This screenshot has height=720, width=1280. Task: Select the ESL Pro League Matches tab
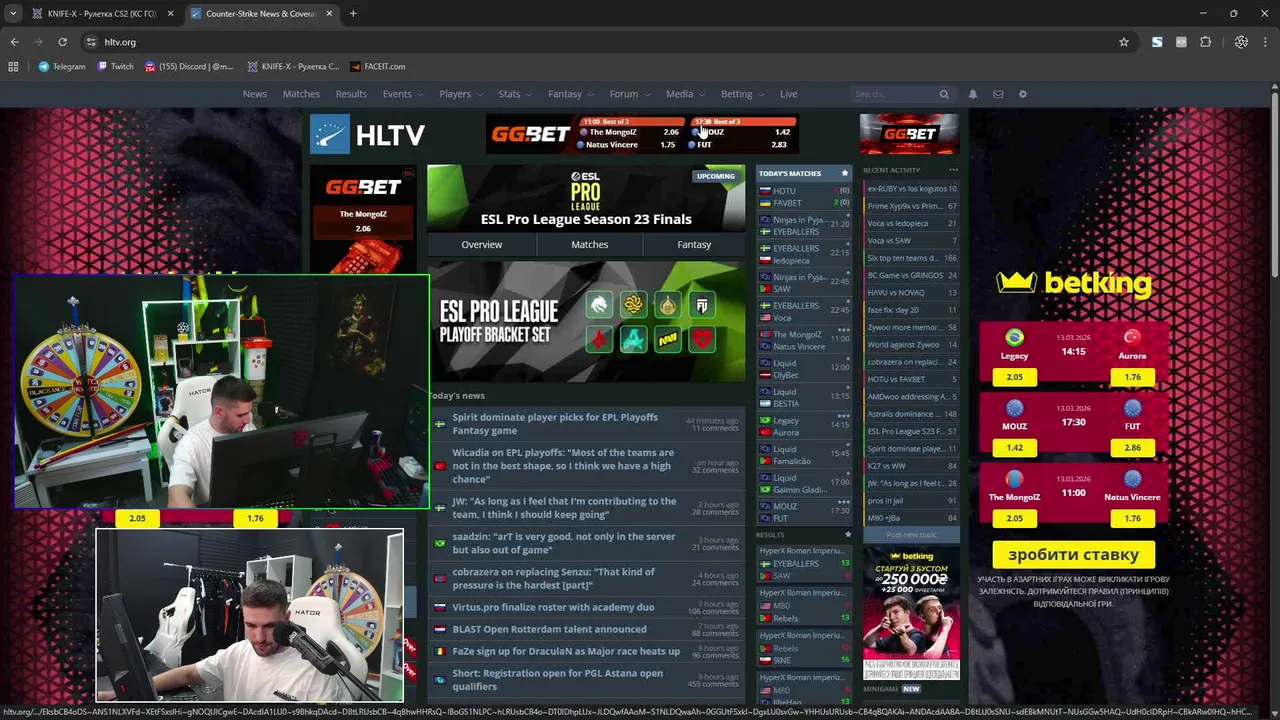click(590, 244)
